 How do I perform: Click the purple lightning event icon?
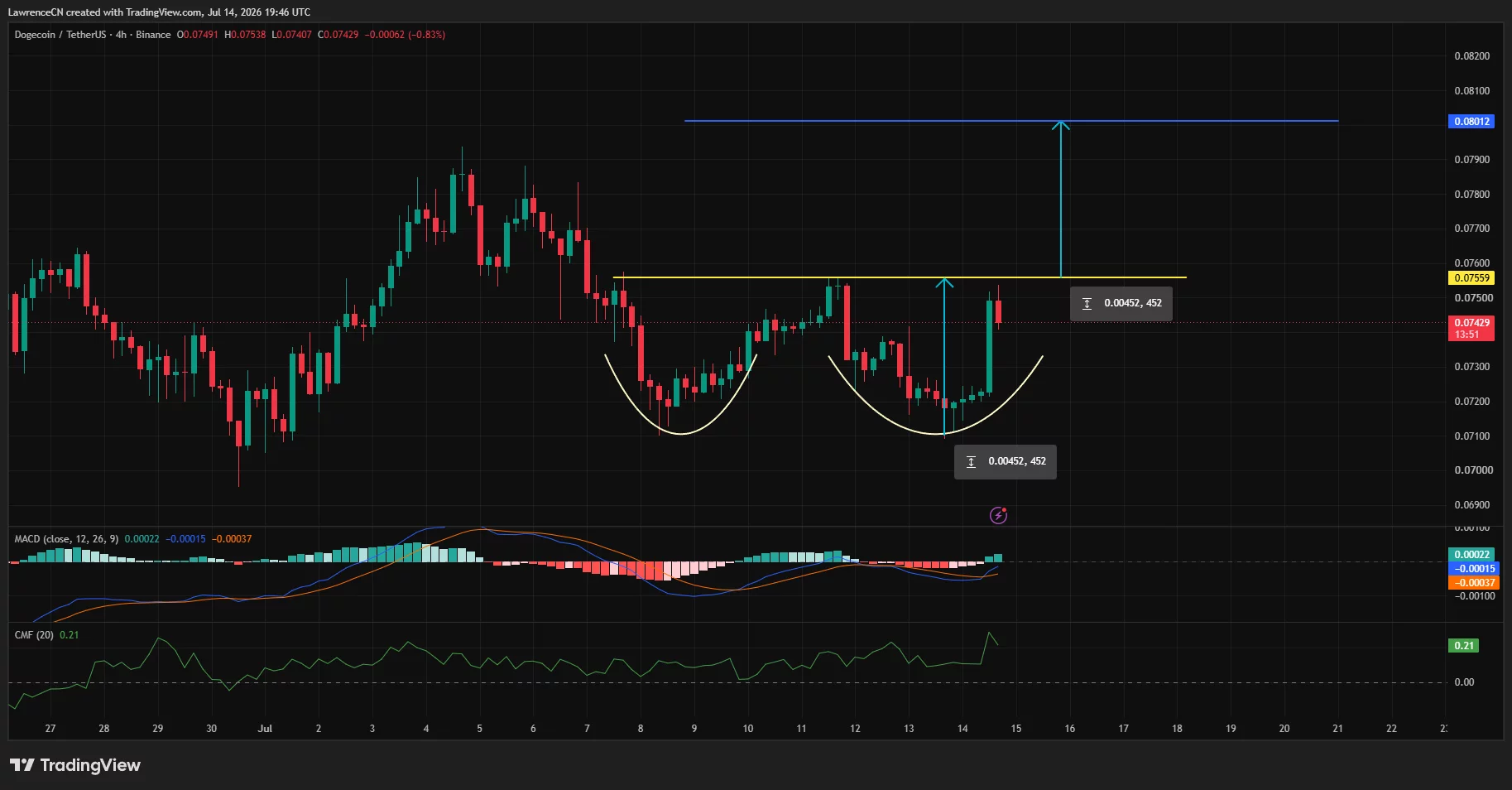tap(999, 516)
